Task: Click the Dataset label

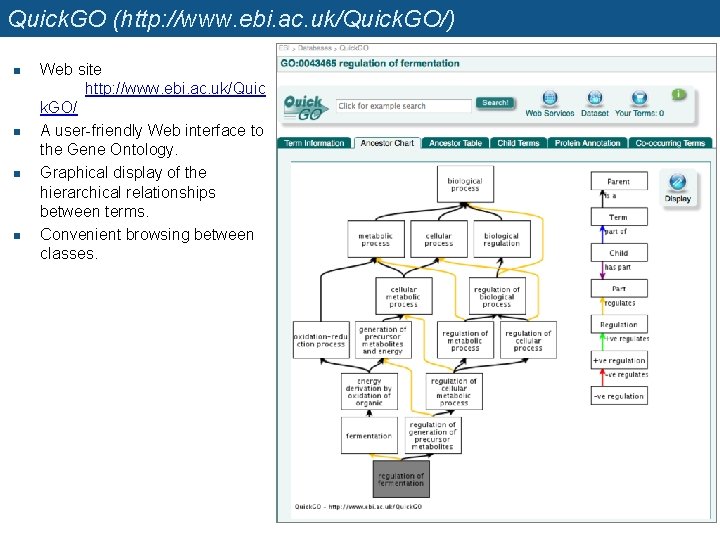Action: 595,113
